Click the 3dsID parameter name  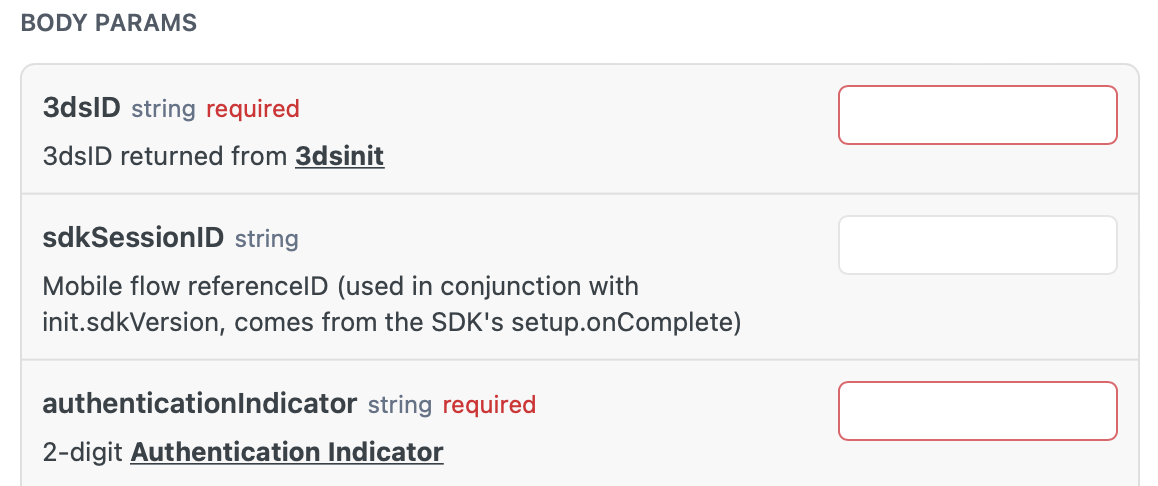[x=81, y=108]
